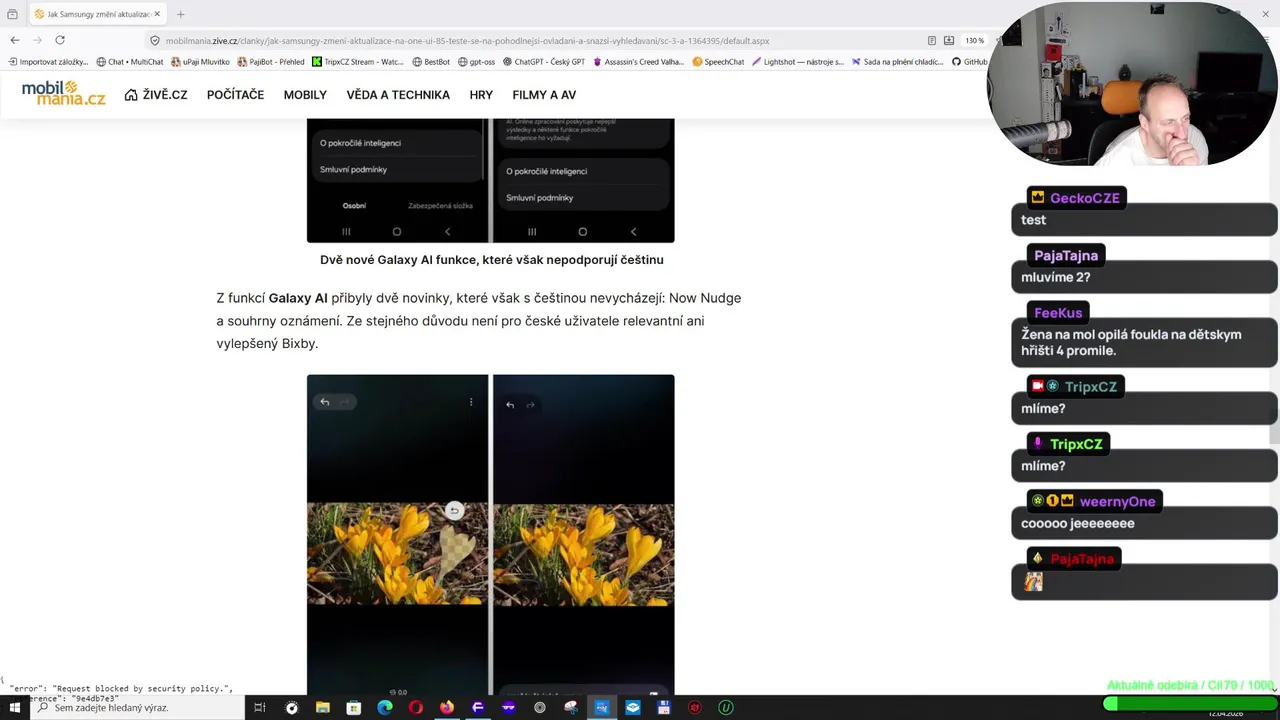Launch Microsoft Edge from taskbar
Image resolution: width=1280 pixels, height=720 pixels.
pyautogui.click(x=385, y=708)
